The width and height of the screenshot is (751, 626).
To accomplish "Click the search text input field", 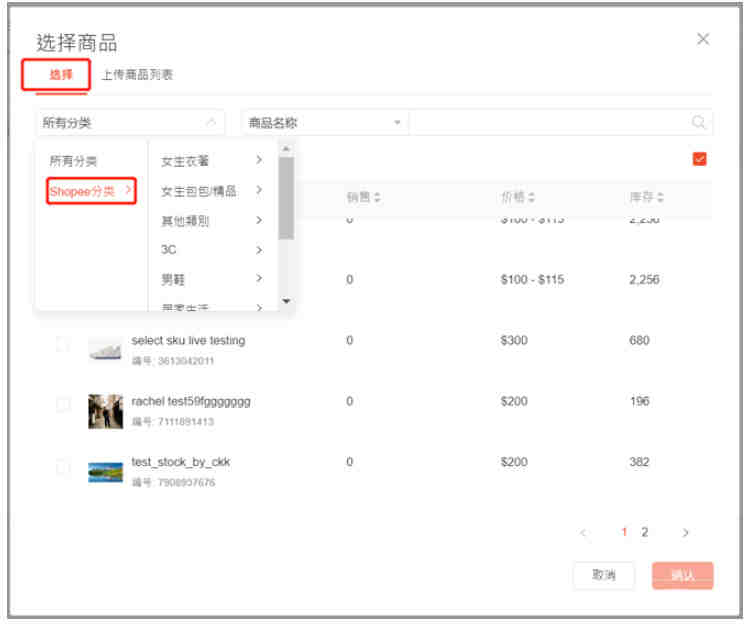I will 548,123.
